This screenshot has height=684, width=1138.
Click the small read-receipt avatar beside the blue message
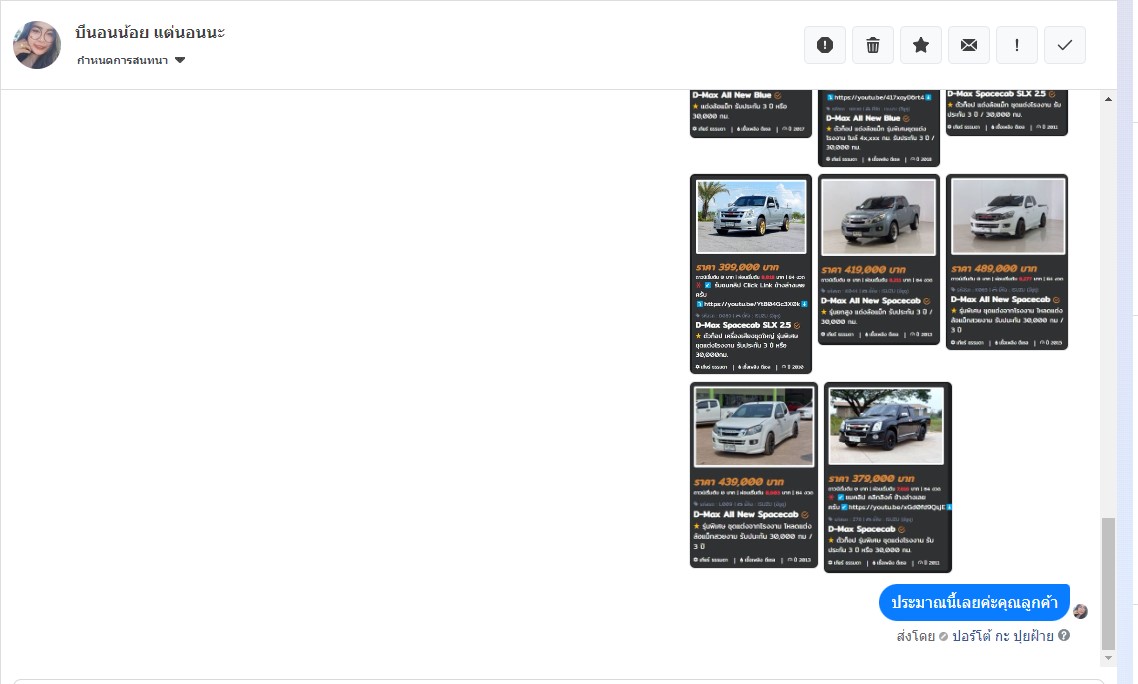point(1080,611)
